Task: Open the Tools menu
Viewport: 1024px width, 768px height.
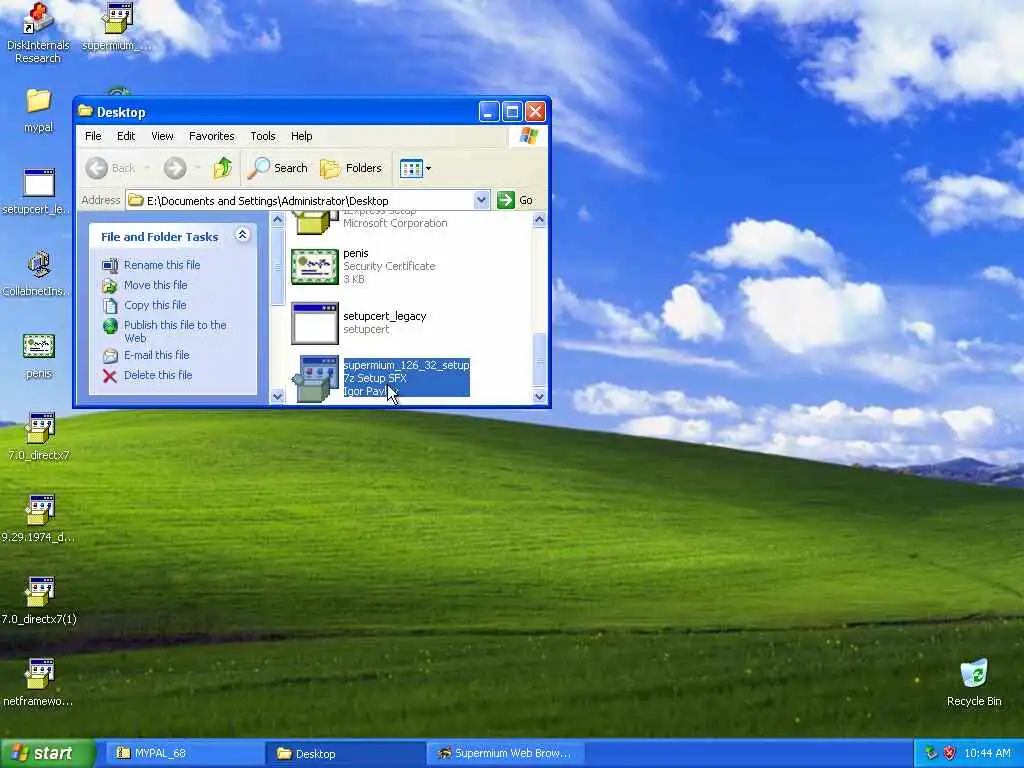Action: coord(263,136)
